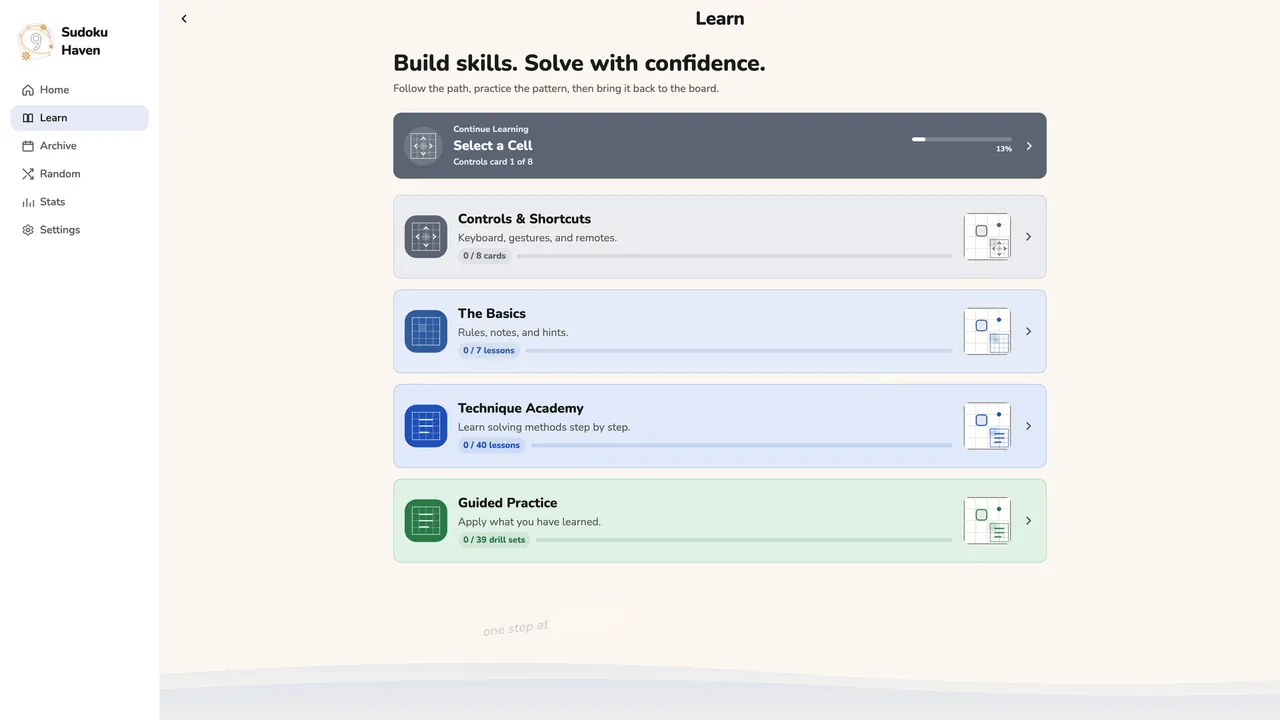Click the Controls & Shortcuts keypad icon
Screen dimensions: 1280x720
(x=426, y=237)
